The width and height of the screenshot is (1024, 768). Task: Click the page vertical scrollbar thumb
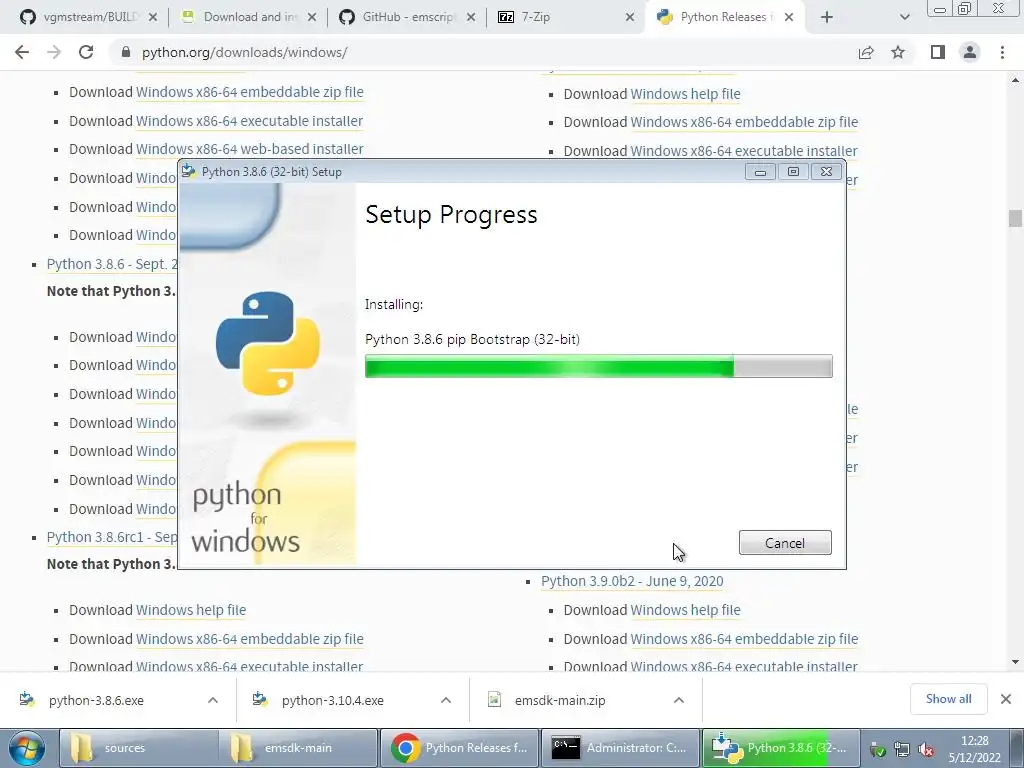tap(1015, 218)
